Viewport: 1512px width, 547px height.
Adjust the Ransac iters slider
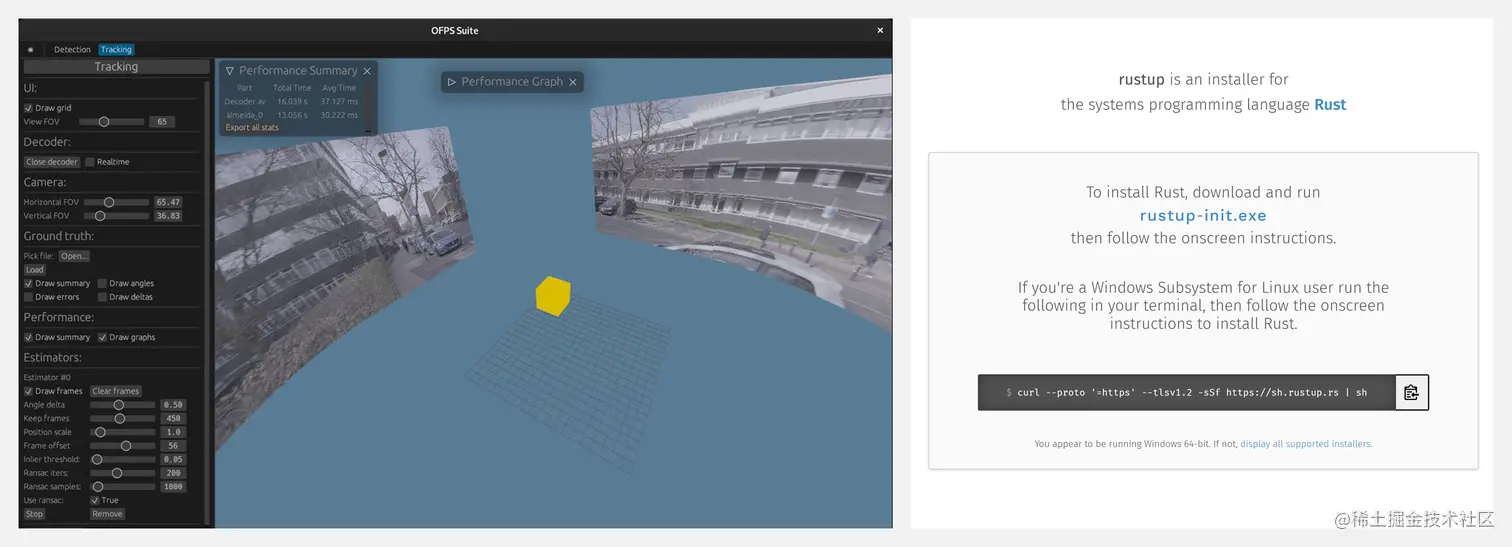click(x=123, y=473)
